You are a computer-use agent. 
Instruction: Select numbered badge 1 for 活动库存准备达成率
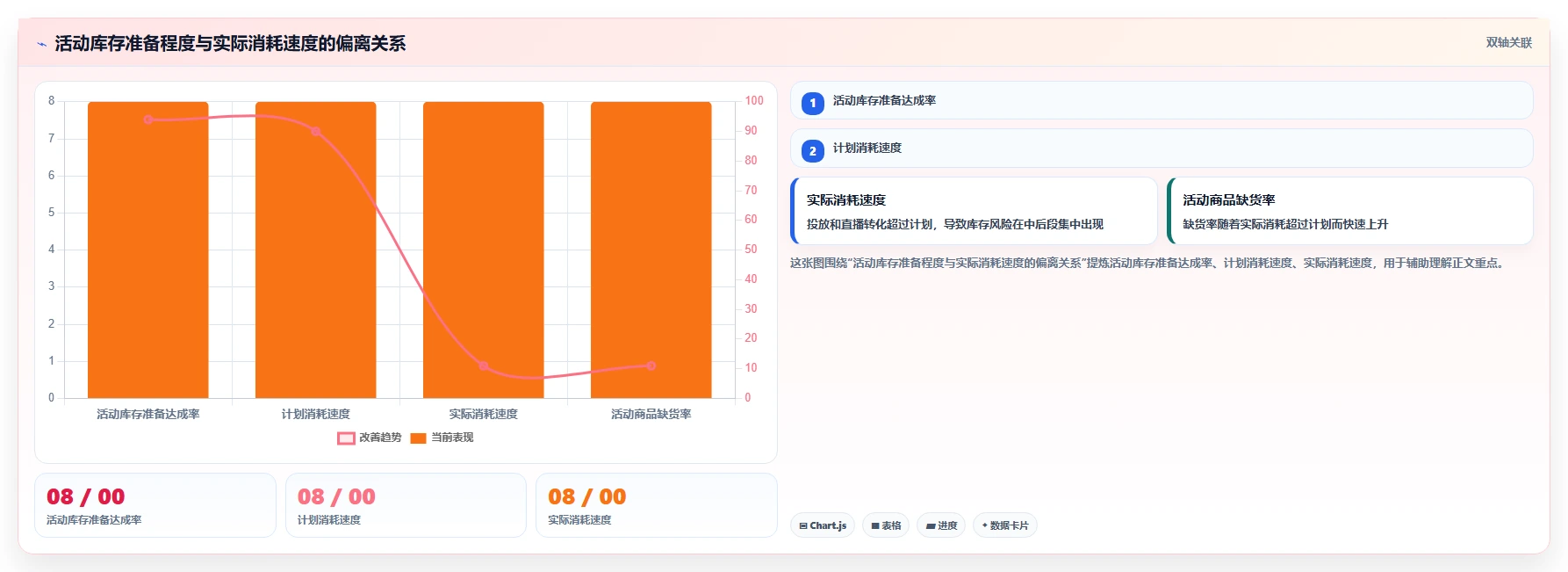point(813,103)
